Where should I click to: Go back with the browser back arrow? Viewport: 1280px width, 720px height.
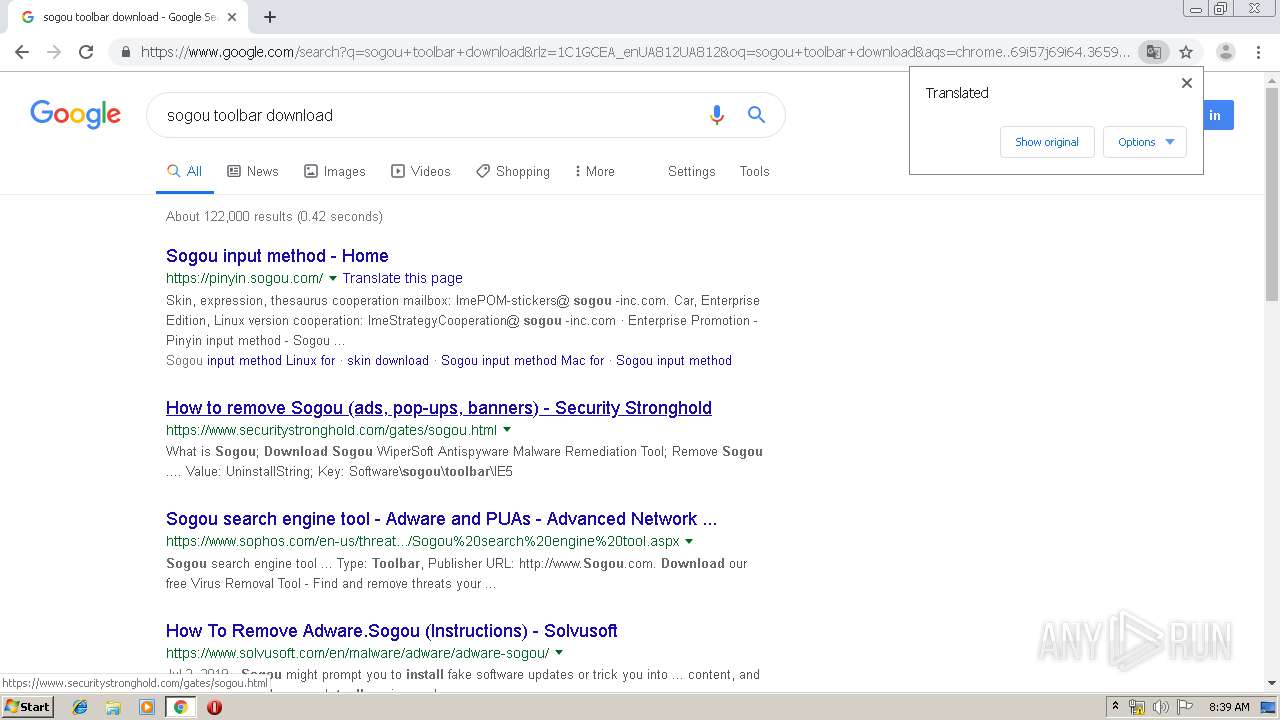click(x=22, y=52)
